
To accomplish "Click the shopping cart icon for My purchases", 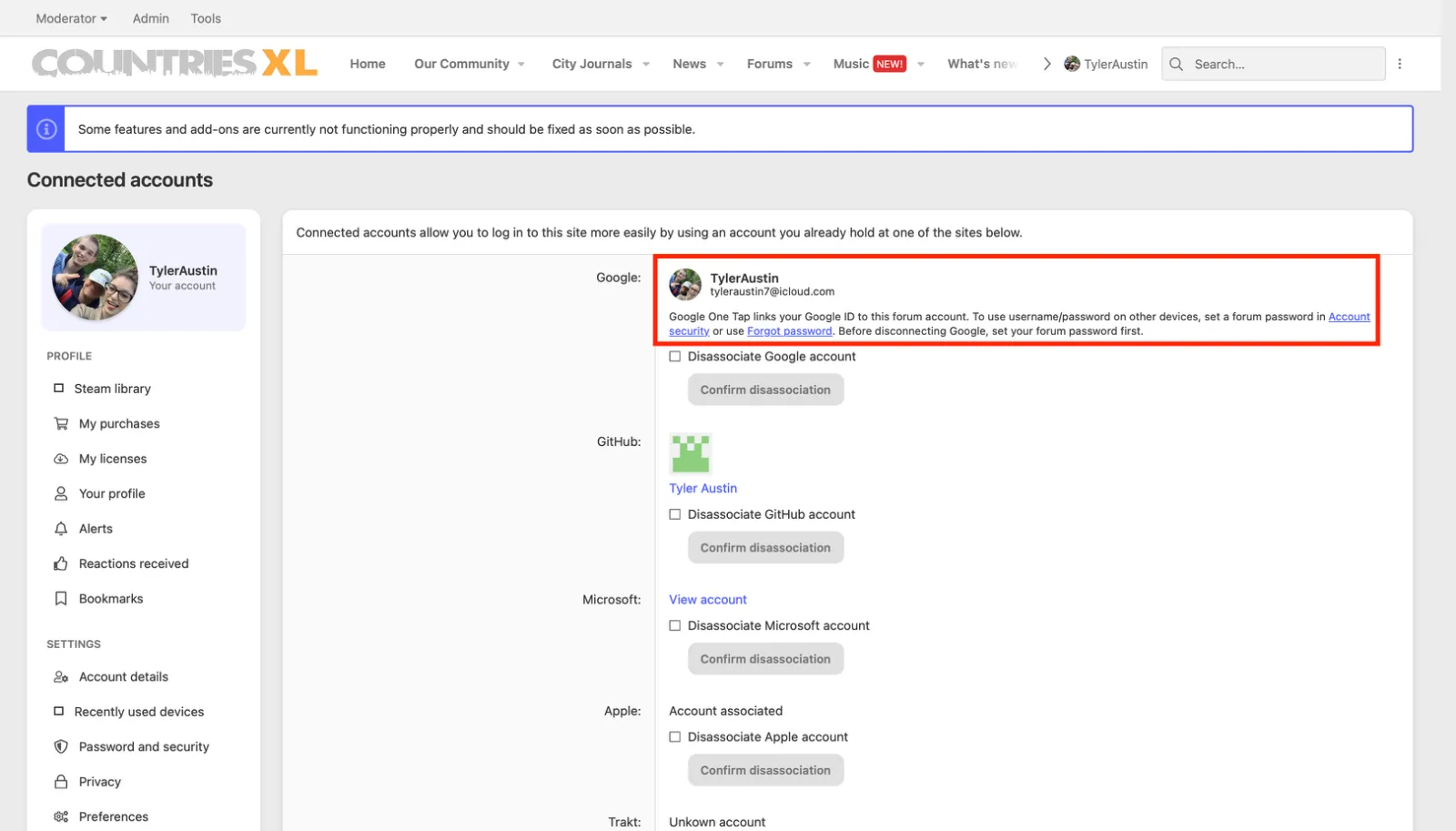I will point(61,423).
